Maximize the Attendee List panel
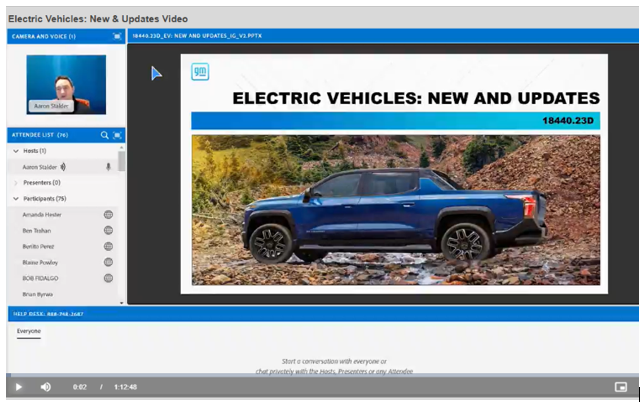The height and width of the screenshot is (404, 644). (x=117, y=134)
